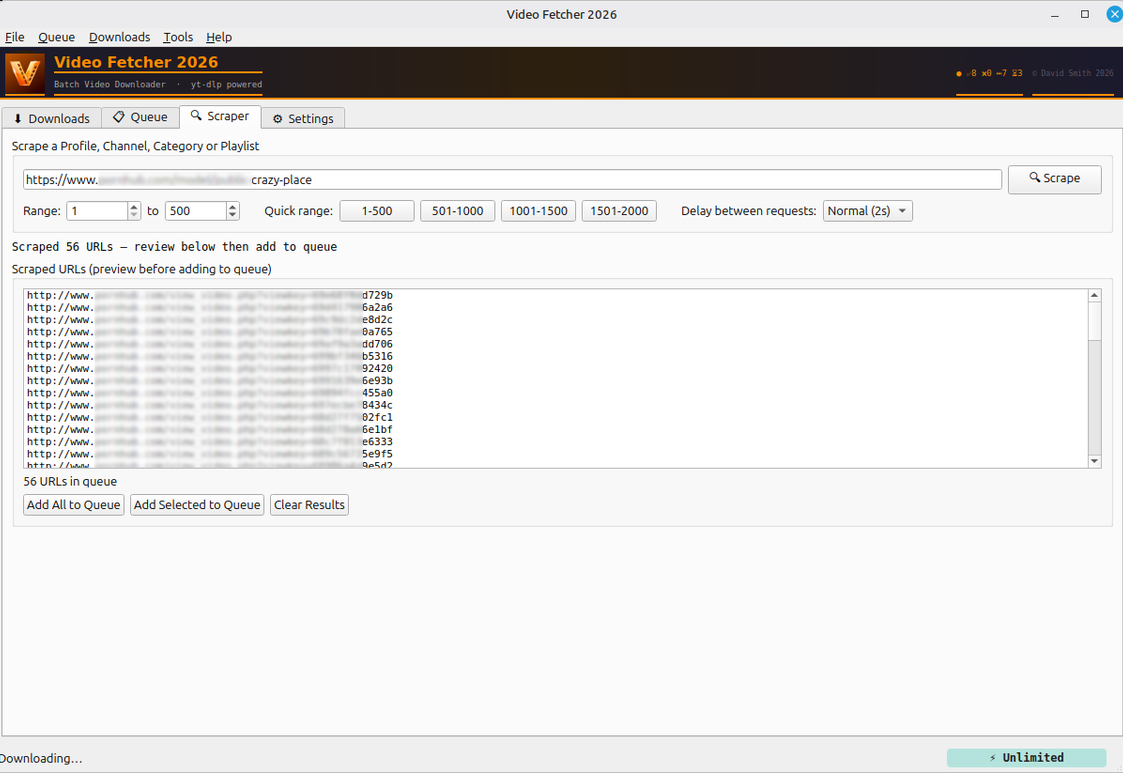Screen dimensions: 1123x773
Task: Click the Unlimited speed indicator
Action: click(x=1026, y=757)
